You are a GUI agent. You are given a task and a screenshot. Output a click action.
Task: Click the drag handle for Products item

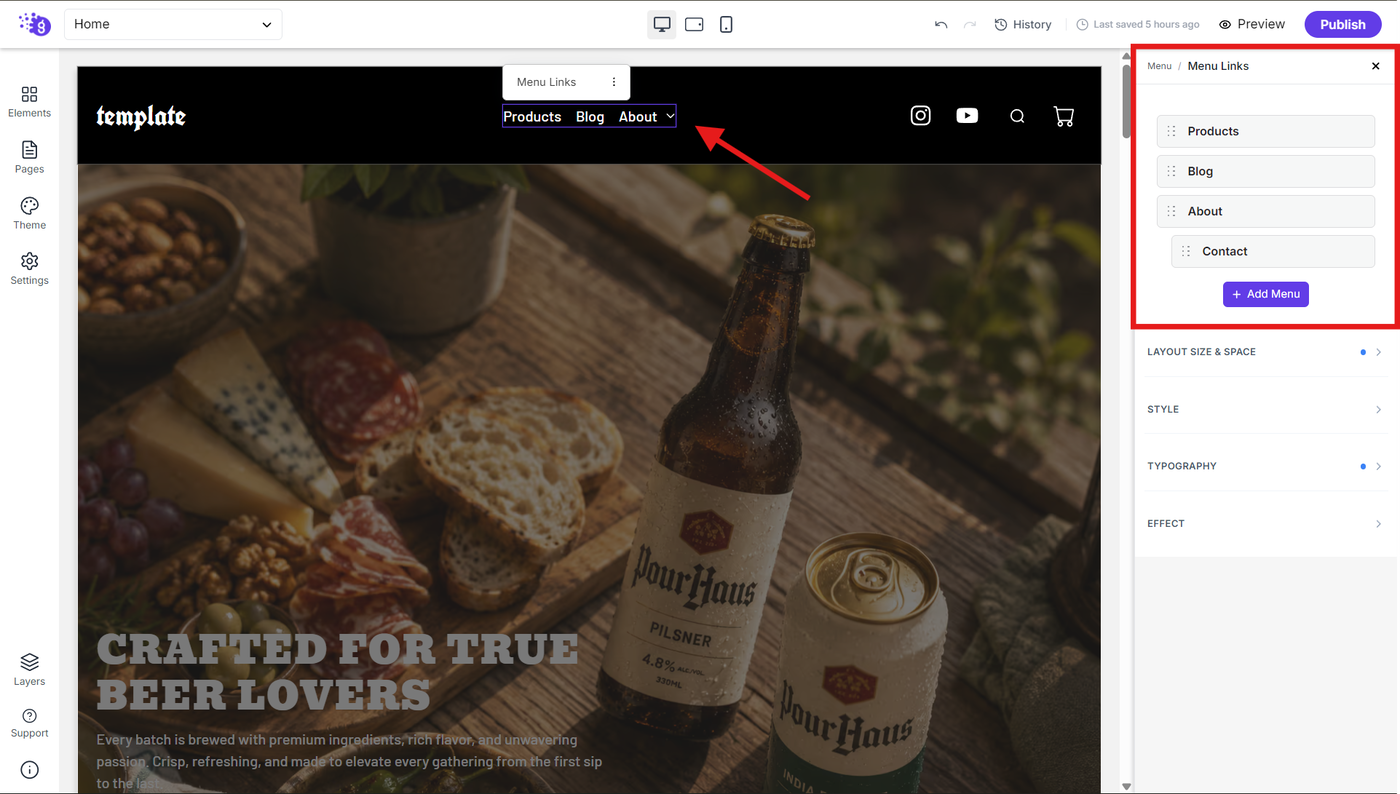click(1172, 131)
